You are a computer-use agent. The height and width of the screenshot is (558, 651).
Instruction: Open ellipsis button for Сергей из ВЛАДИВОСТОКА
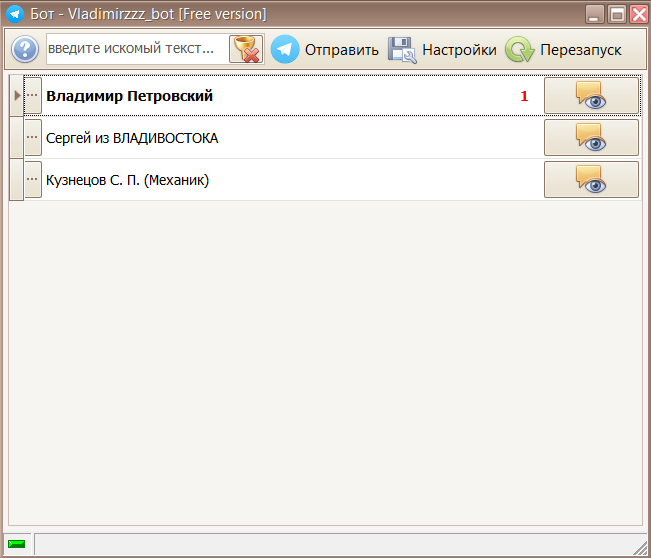click(x=32, y=137)
